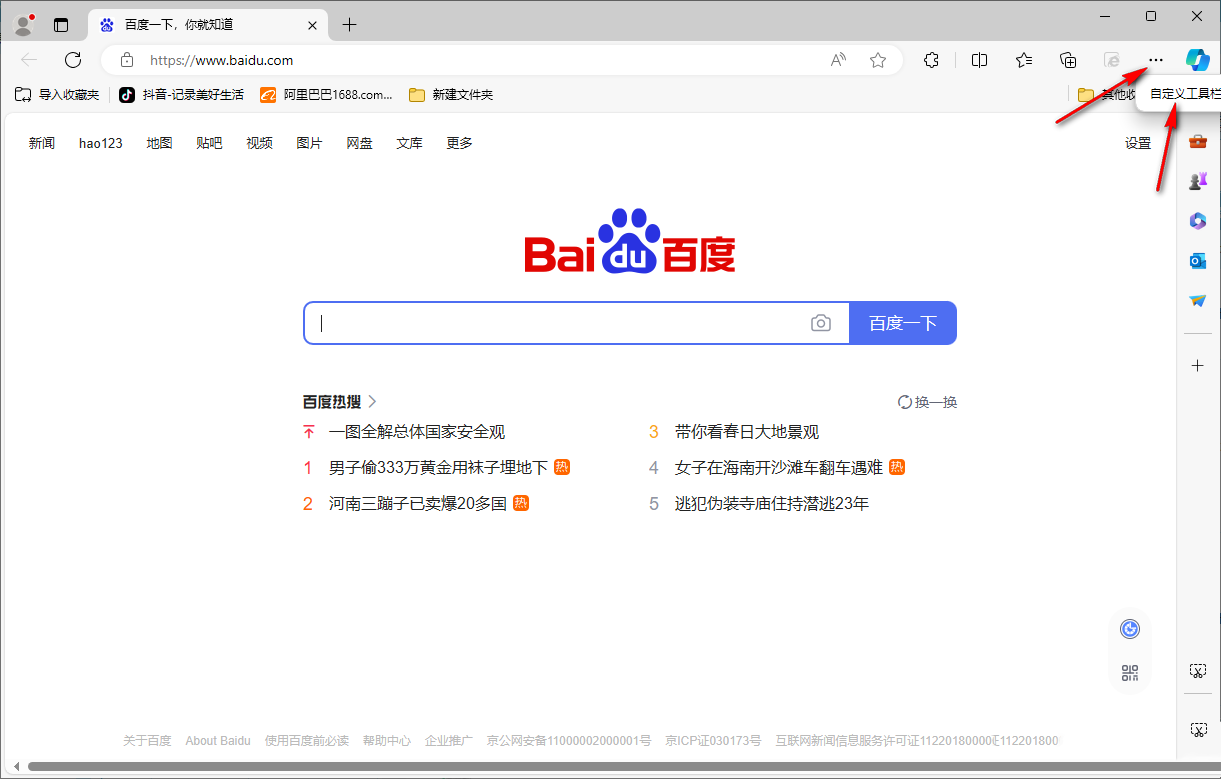Click the QR code floating icon
Viewport: 1221px width, 779px height.
[x=1131, y=673]
